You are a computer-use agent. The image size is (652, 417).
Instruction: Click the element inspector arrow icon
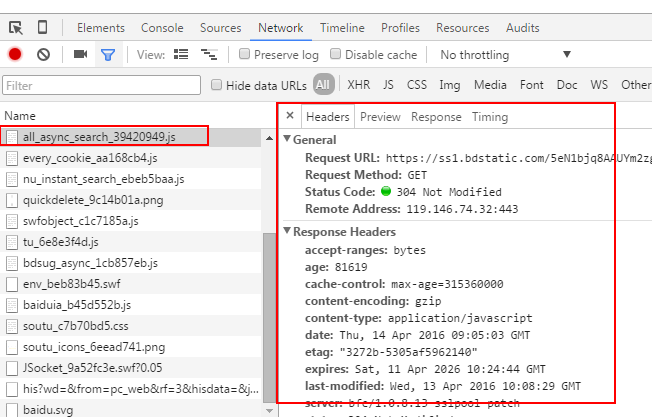16,28
